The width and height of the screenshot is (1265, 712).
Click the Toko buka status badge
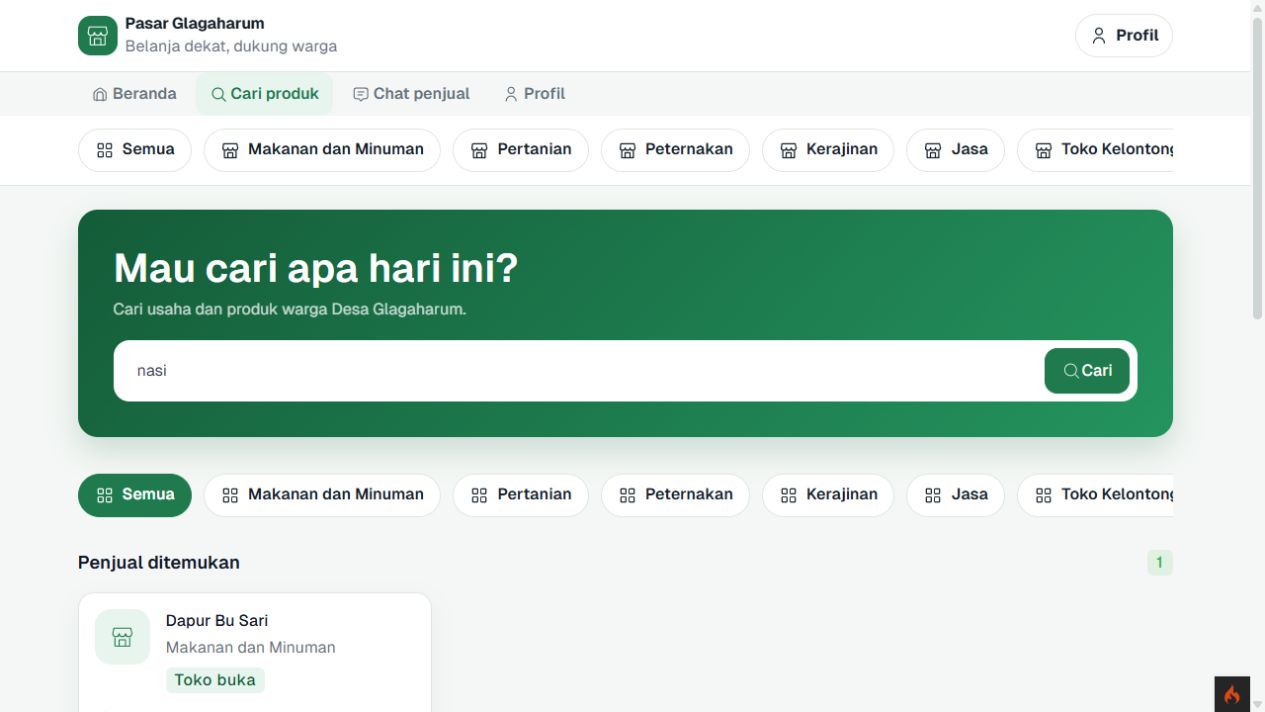pos(215,680)
